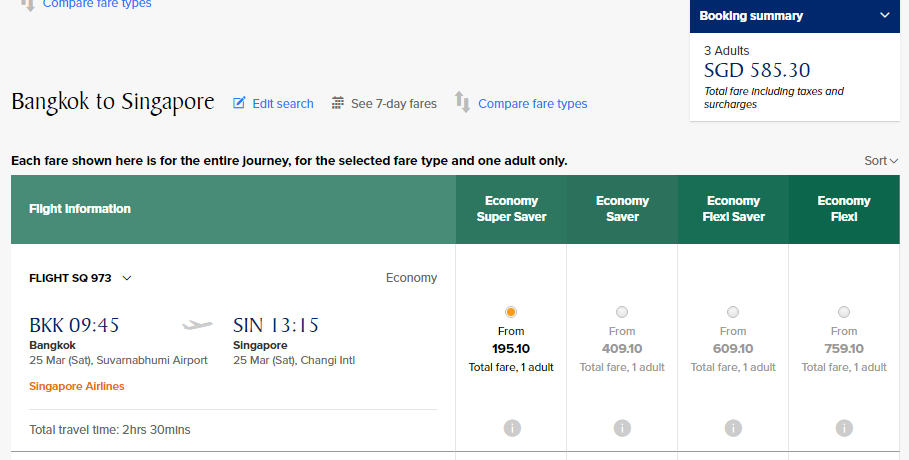Click the Economy Flexi column header

[844, 209]
